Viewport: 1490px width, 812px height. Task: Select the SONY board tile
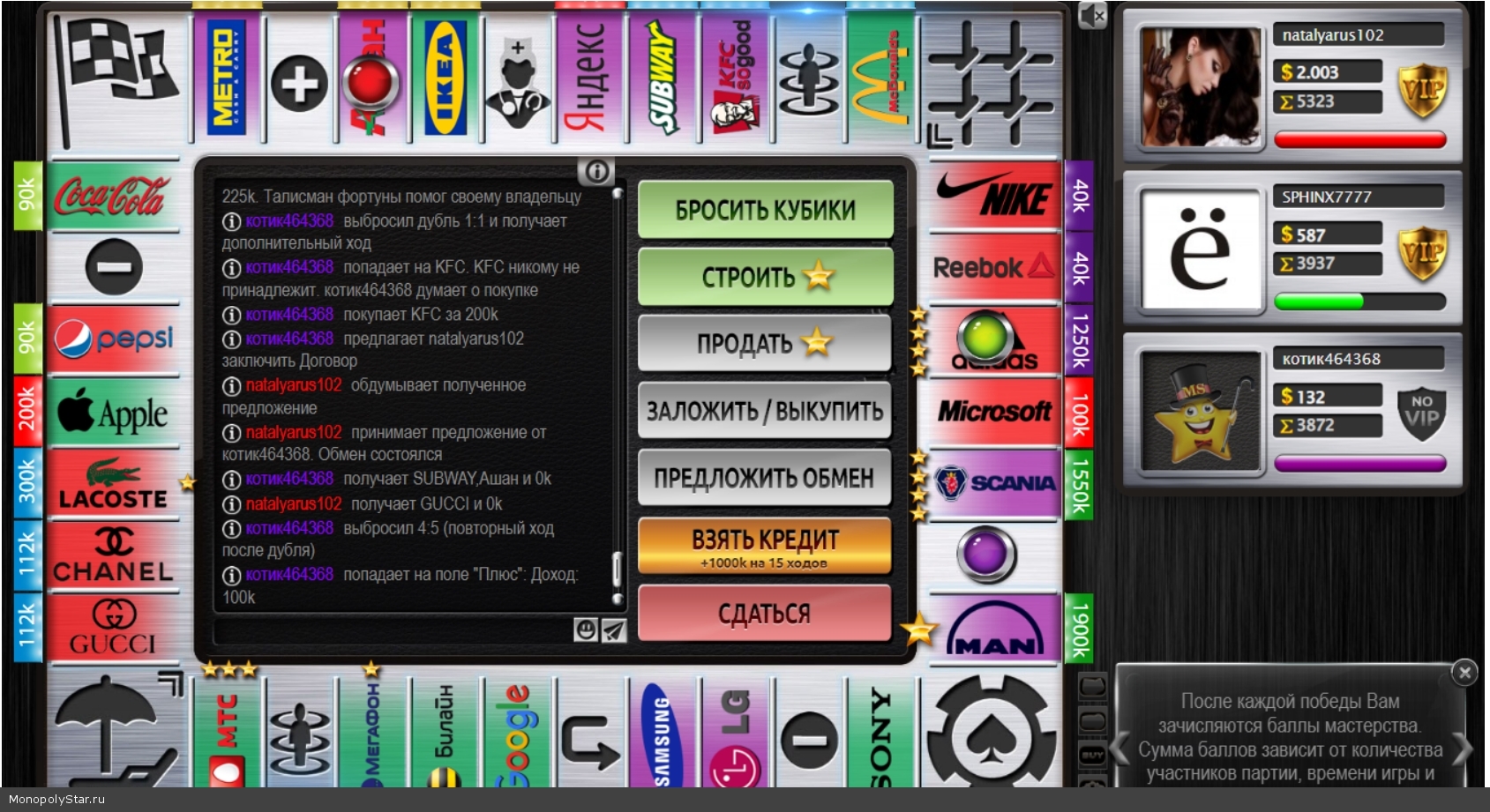coord(880,732)
